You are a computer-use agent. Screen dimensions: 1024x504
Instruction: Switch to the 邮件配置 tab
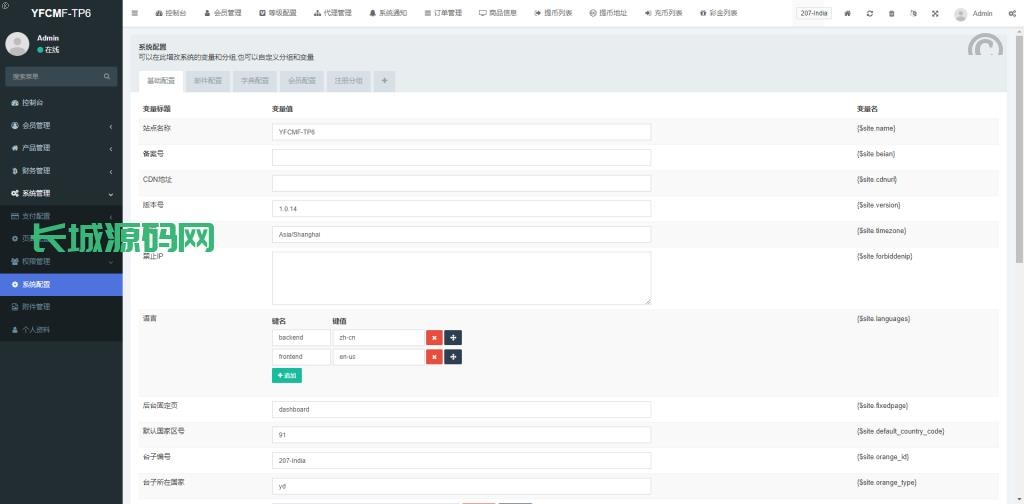[207, 81]
